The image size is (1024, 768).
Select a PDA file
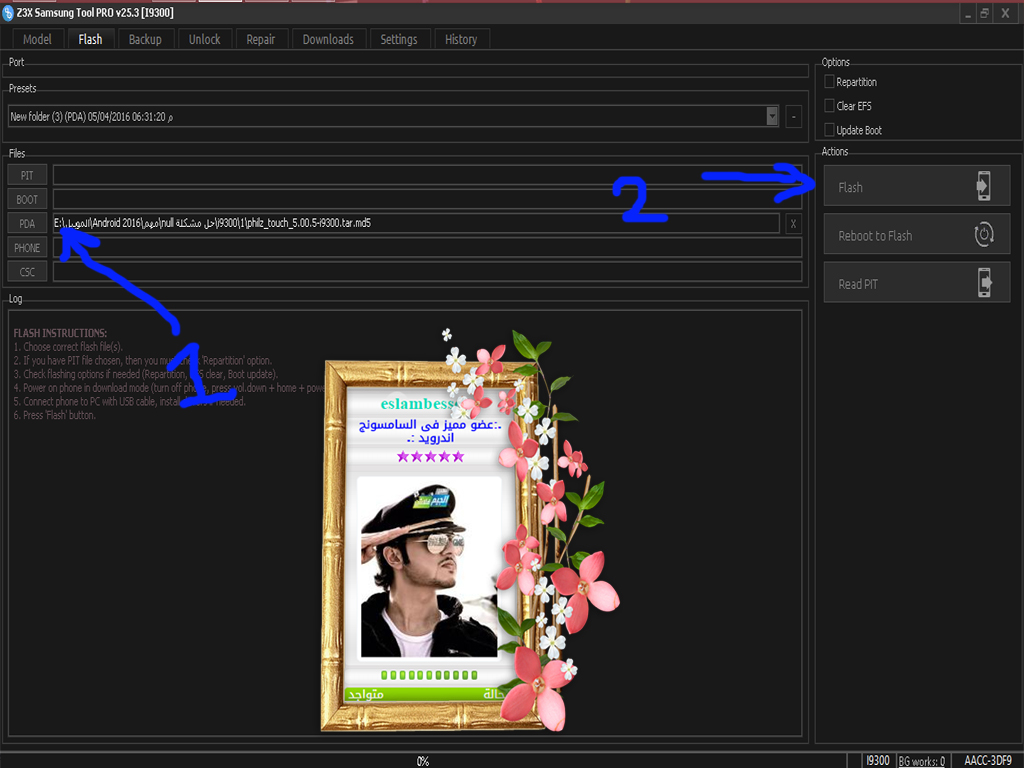[27, 223]
